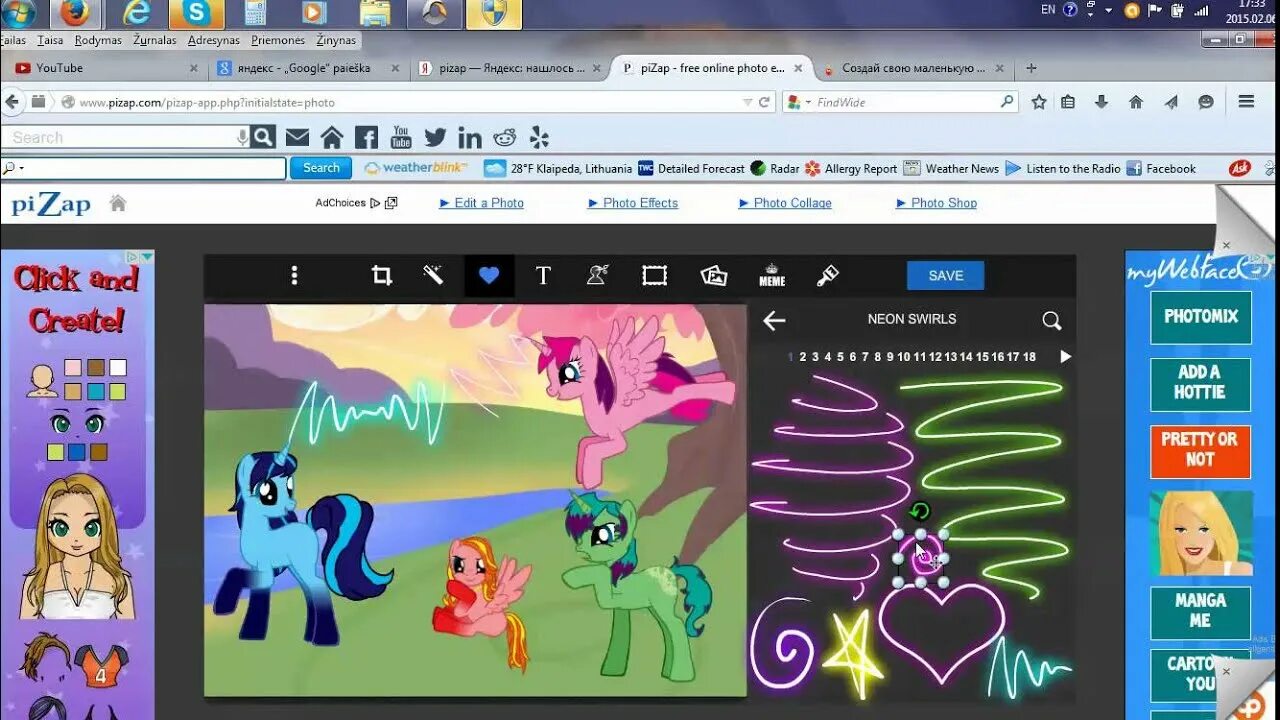This screenshot has width=1280, height=720.
Task: Open the Reddit icon in toolbar
Action: click(505, 138)
